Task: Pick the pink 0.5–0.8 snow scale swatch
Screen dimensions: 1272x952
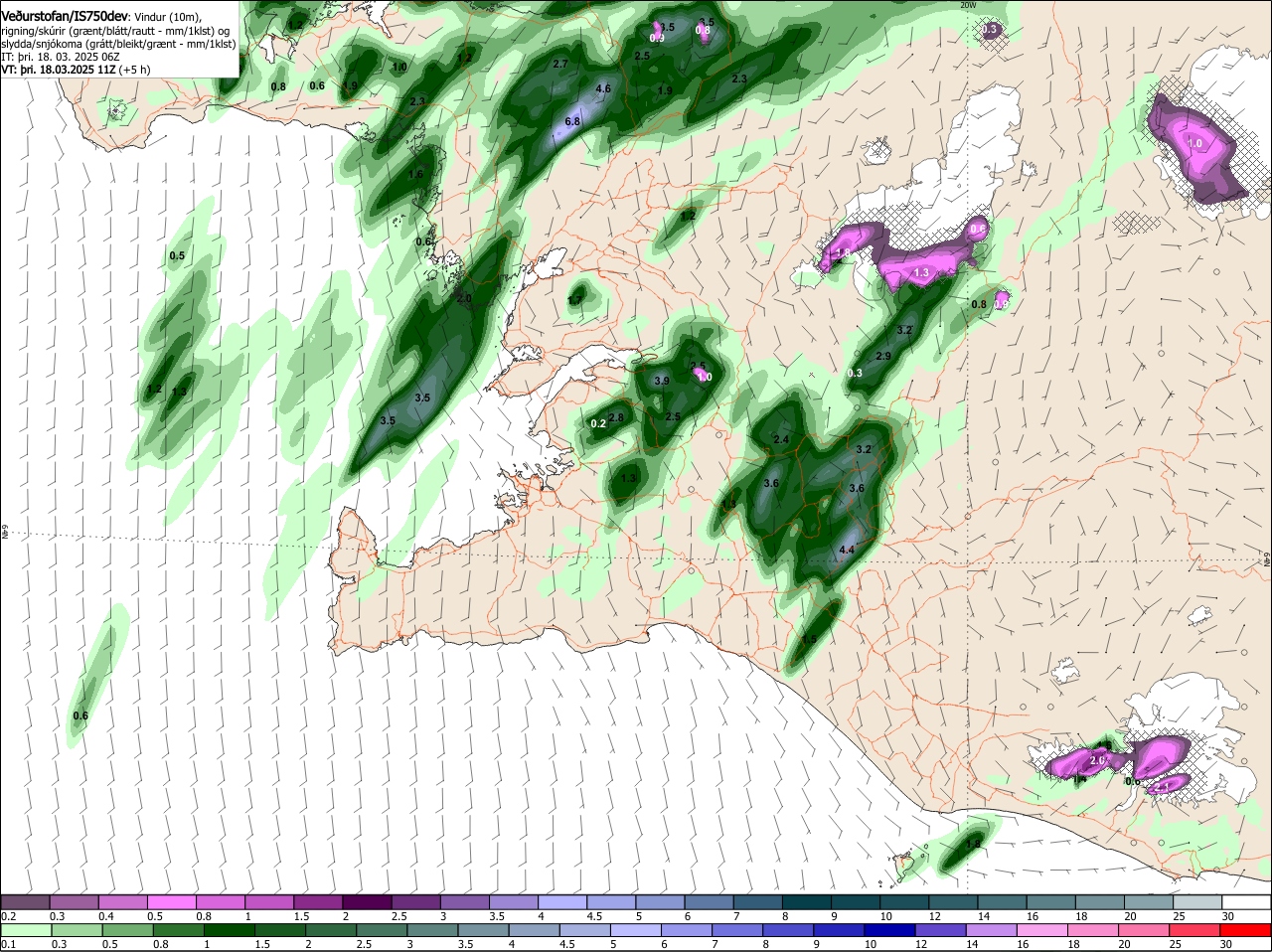Action: [x=171, y=902]
